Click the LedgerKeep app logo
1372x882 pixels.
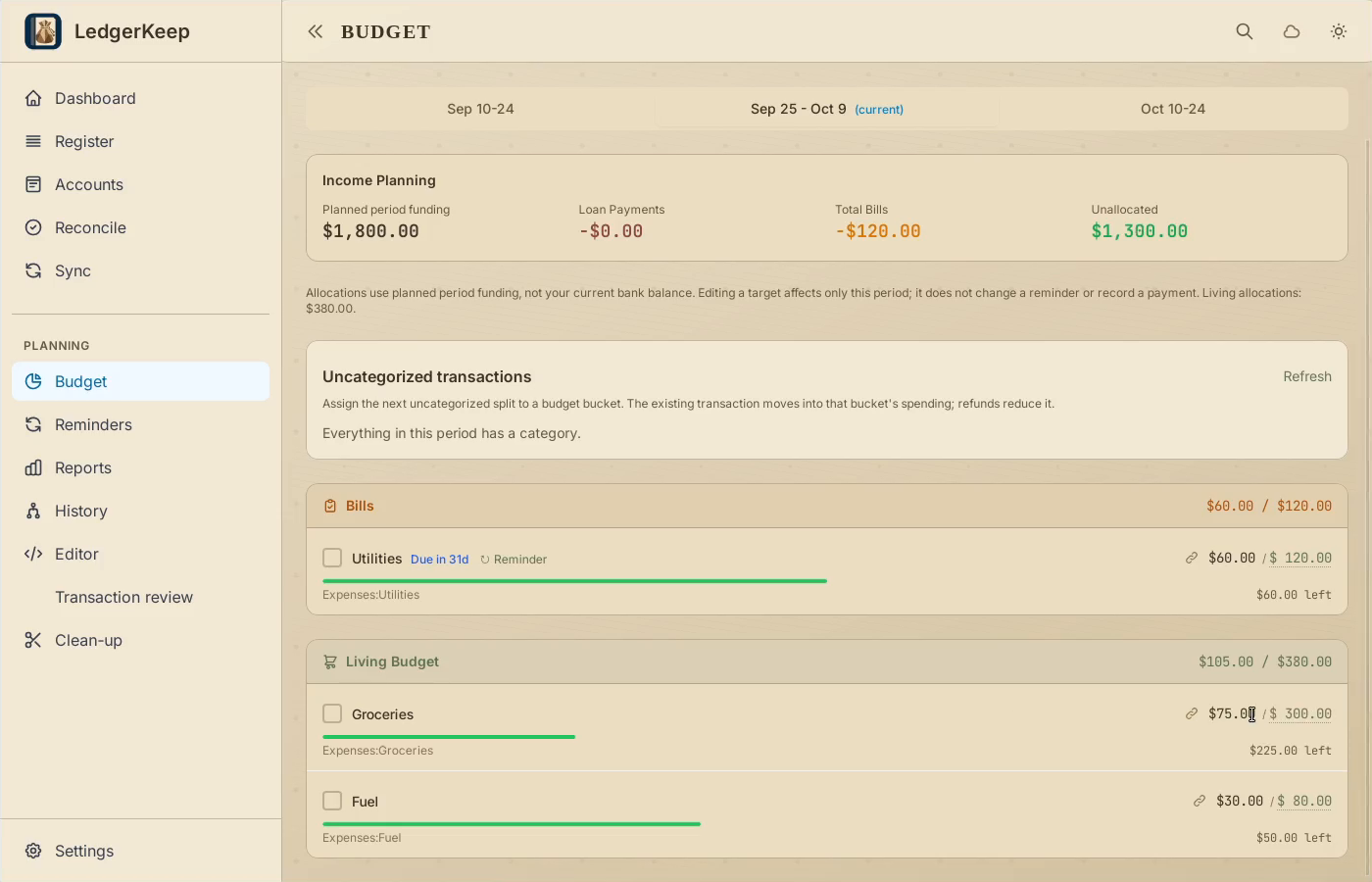[x=43, y=31]
